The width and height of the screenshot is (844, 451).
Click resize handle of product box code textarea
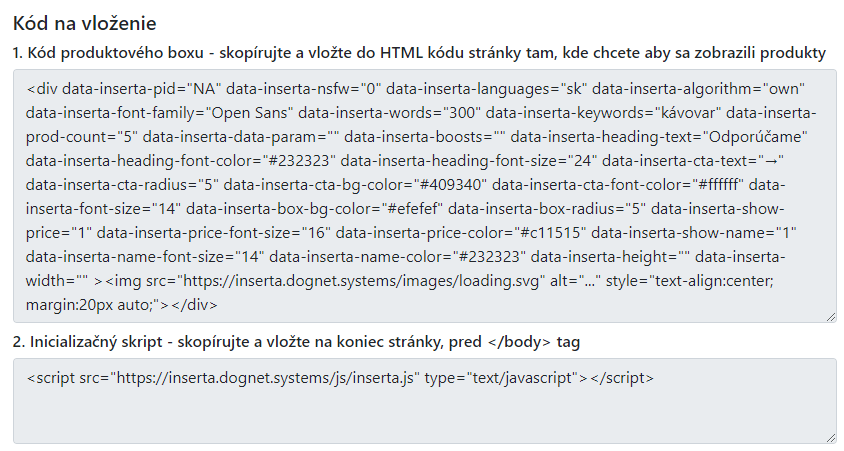pos(830,316)
